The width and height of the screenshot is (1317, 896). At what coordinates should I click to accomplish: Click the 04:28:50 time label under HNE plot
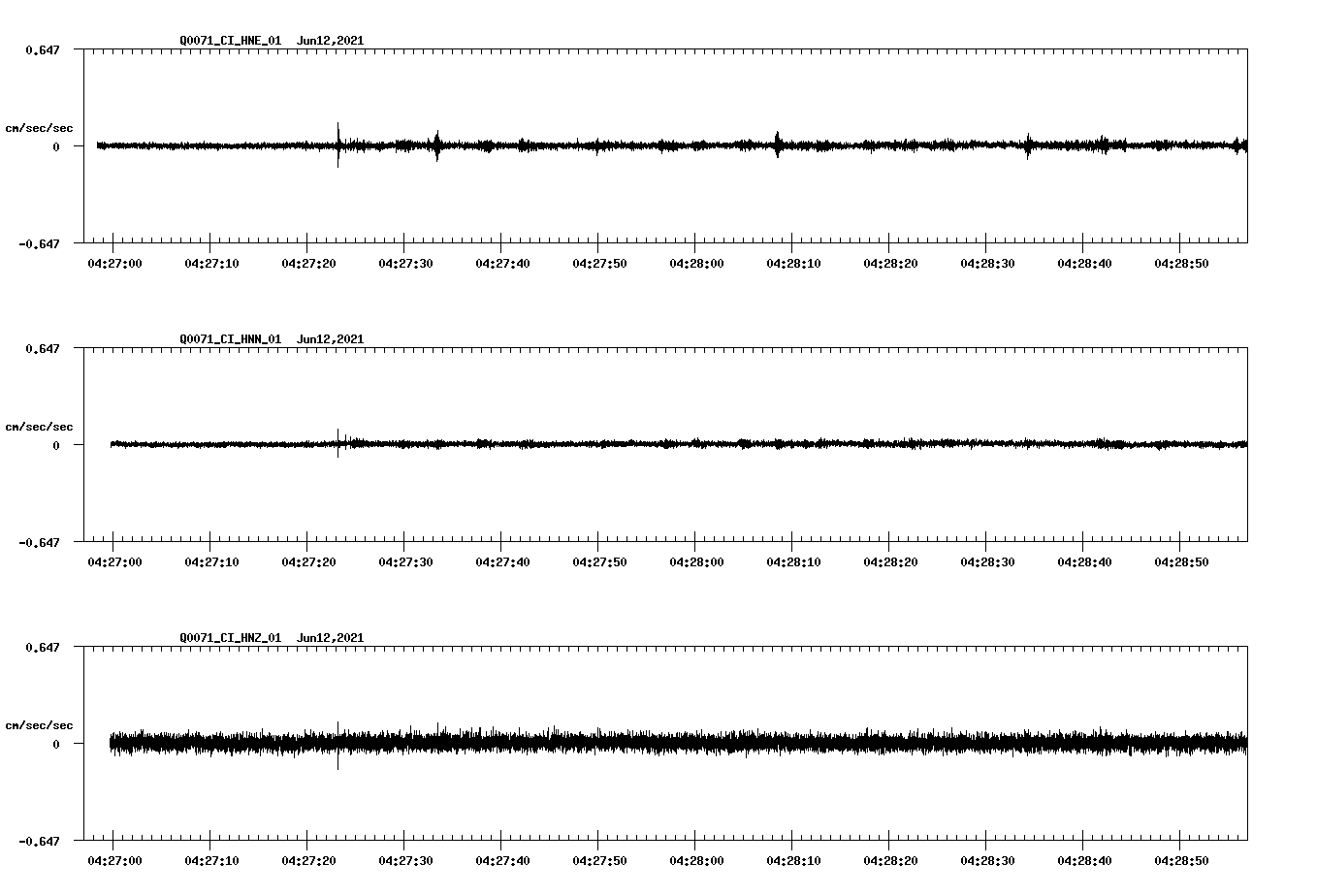(x=1181, y=264)
